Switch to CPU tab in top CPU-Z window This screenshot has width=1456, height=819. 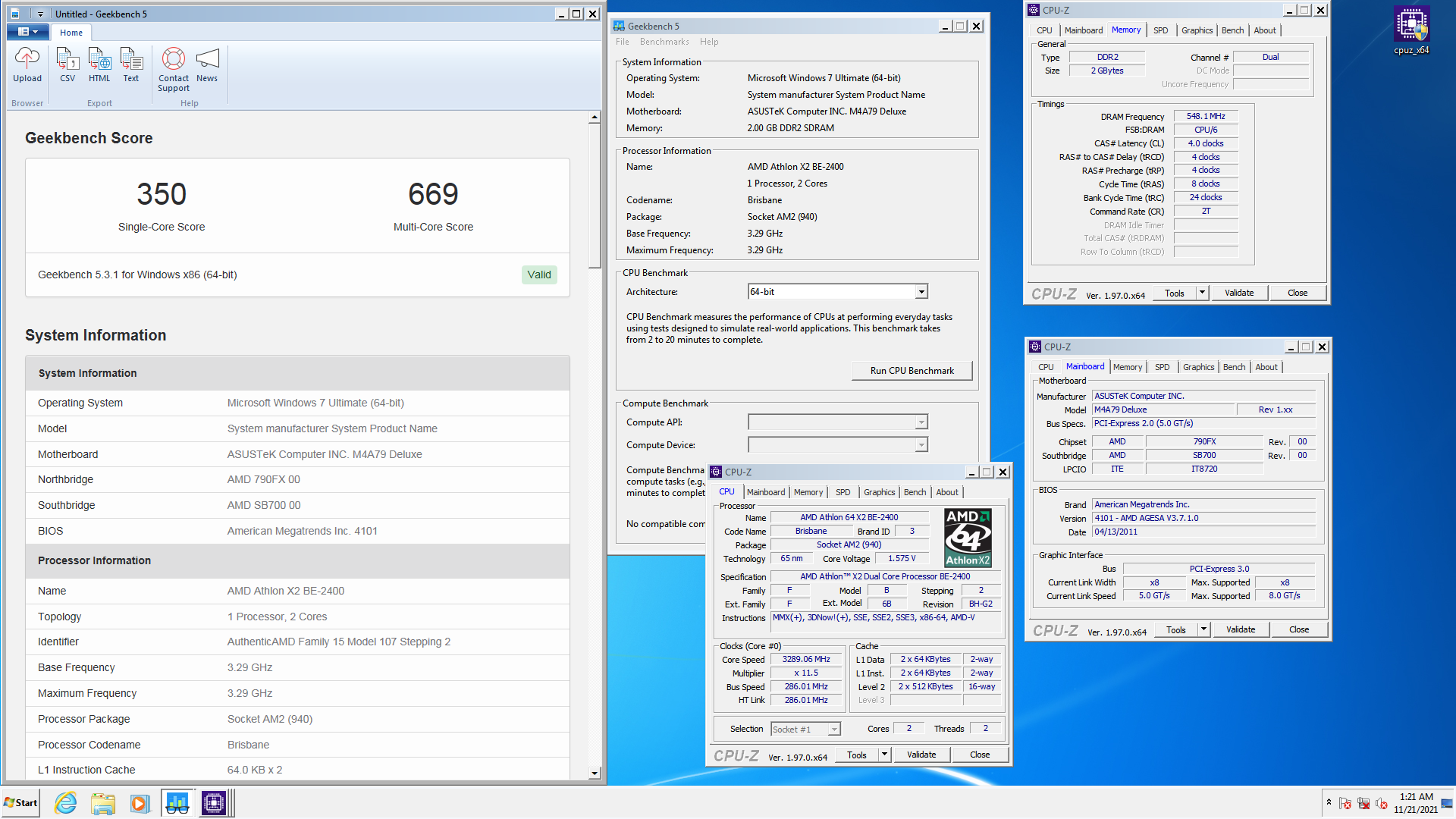1044,30
